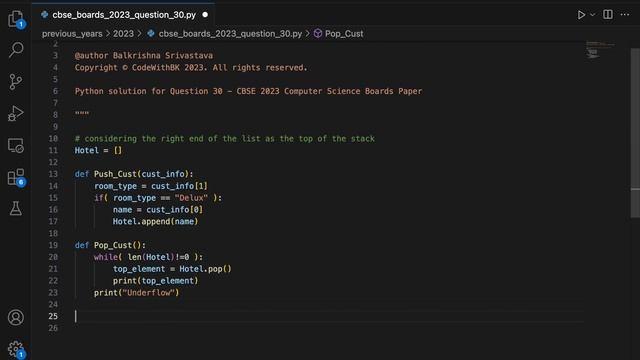Image resolution: width=640 pixels, height=360 pixels.
Task: Click line number 13 in gutter
Action: tap(53, 174)
